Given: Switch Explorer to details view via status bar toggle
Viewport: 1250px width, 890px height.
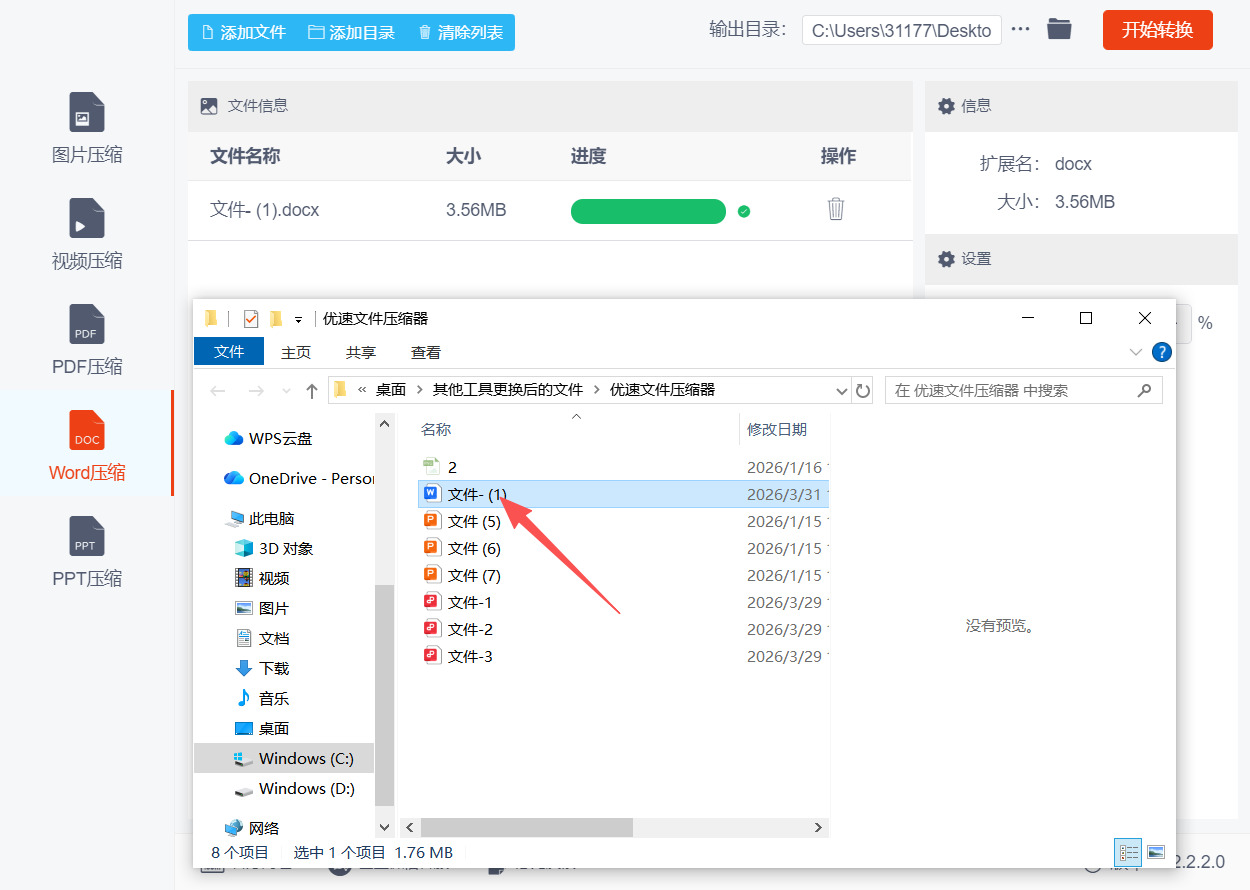Looking at the screenshot, I should pyautogui.click(x=1128, y=852).
